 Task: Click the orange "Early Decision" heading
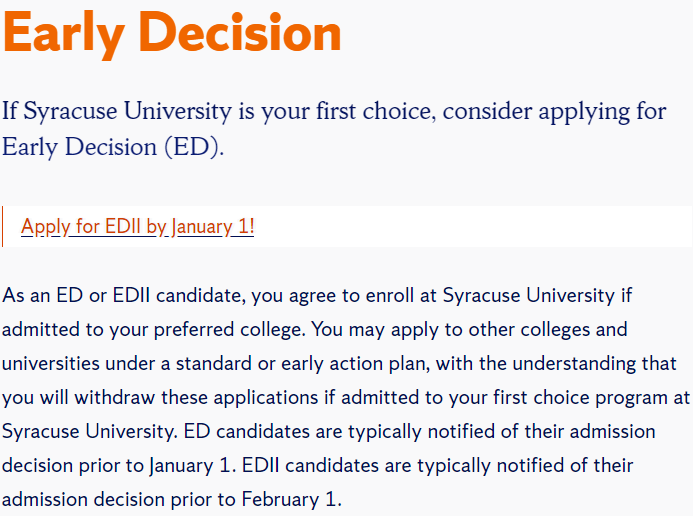tap(172, 34)
